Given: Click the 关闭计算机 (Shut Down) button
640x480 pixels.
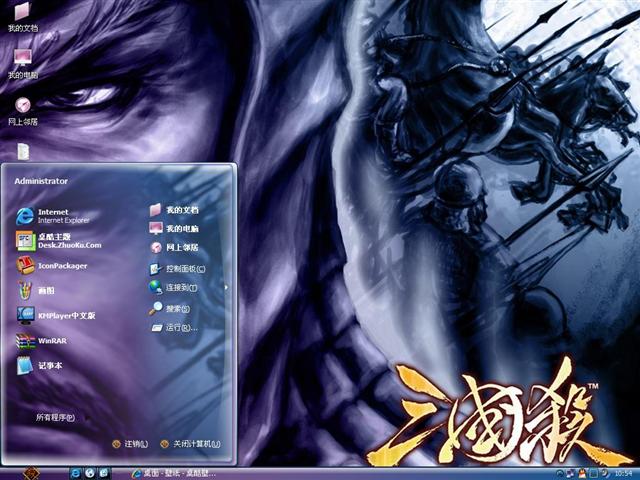Looking at the screenshot, I should [190, 444].
